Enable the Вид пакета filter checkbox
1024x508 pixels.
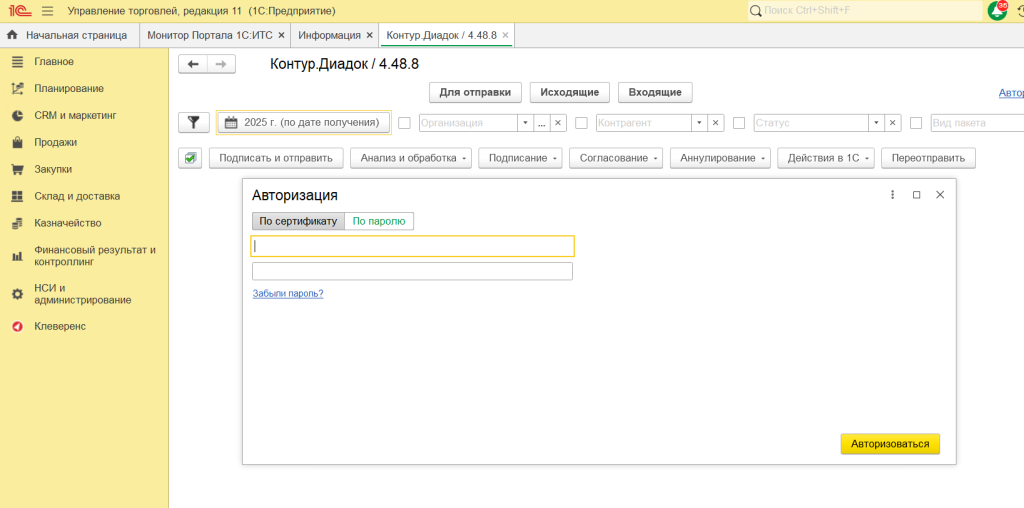[916, 123]
